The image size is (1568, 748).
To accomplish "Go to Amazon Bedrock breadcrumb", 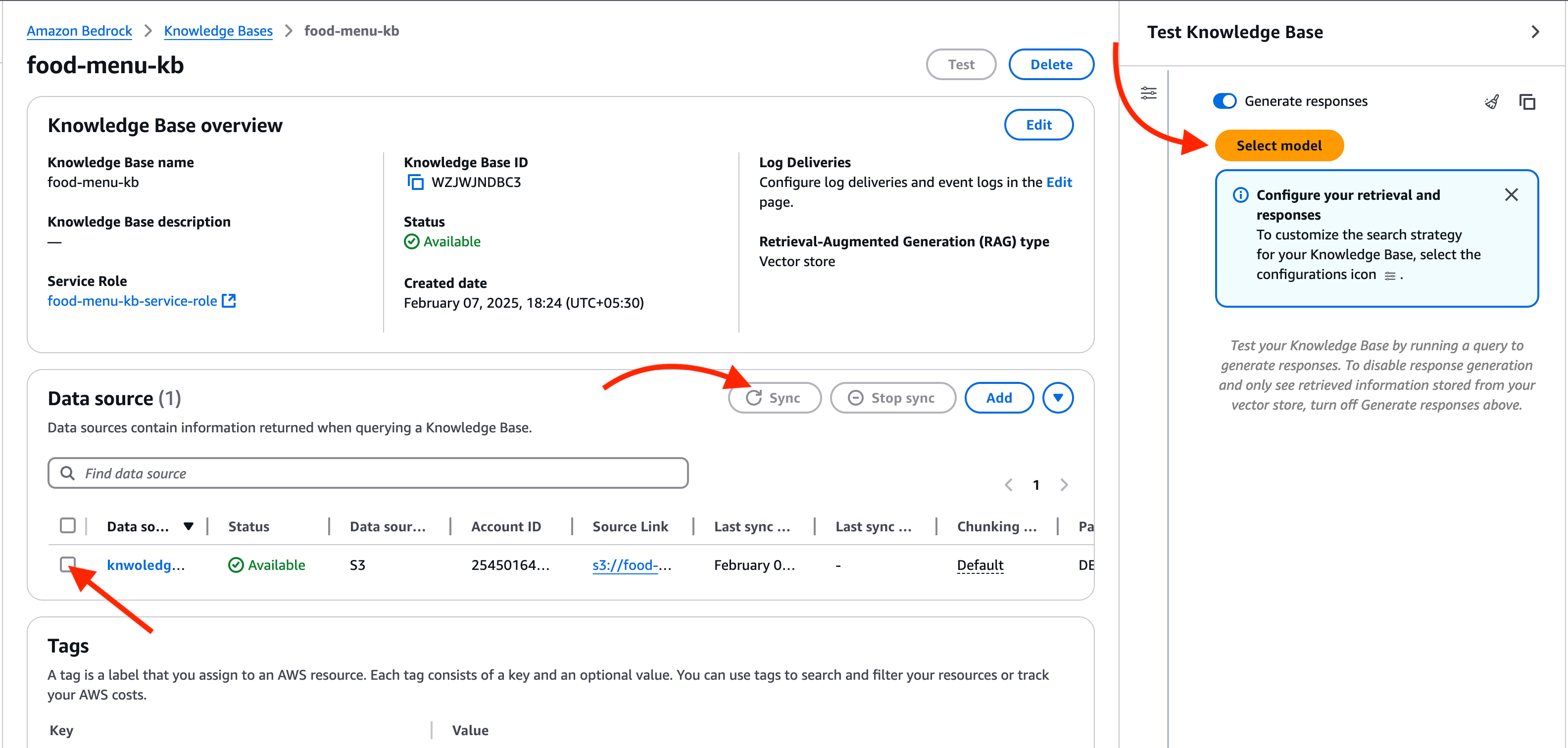I will [x=79, y=31].
